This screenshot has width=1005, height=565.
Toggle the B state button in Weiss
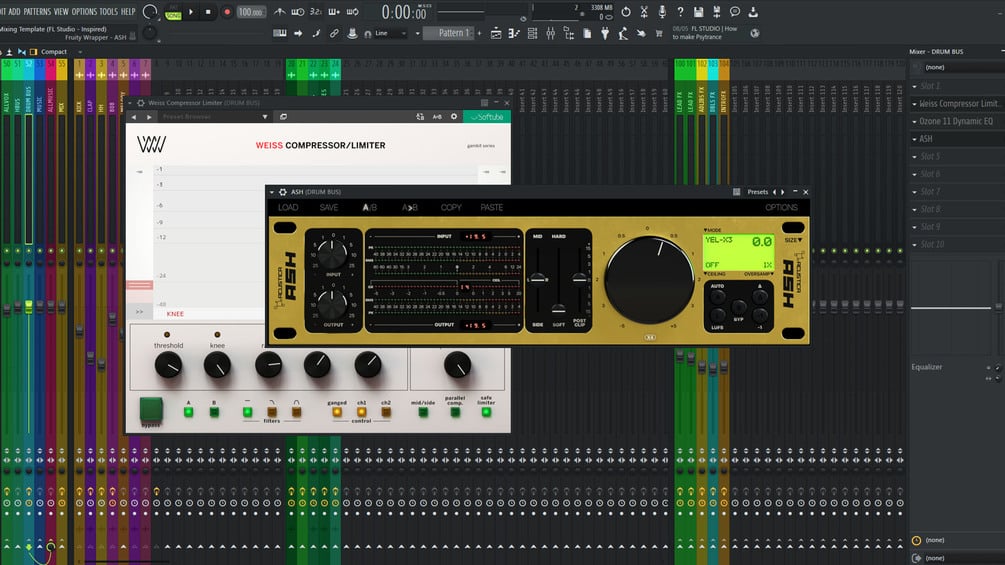click(x=214, y=412)
